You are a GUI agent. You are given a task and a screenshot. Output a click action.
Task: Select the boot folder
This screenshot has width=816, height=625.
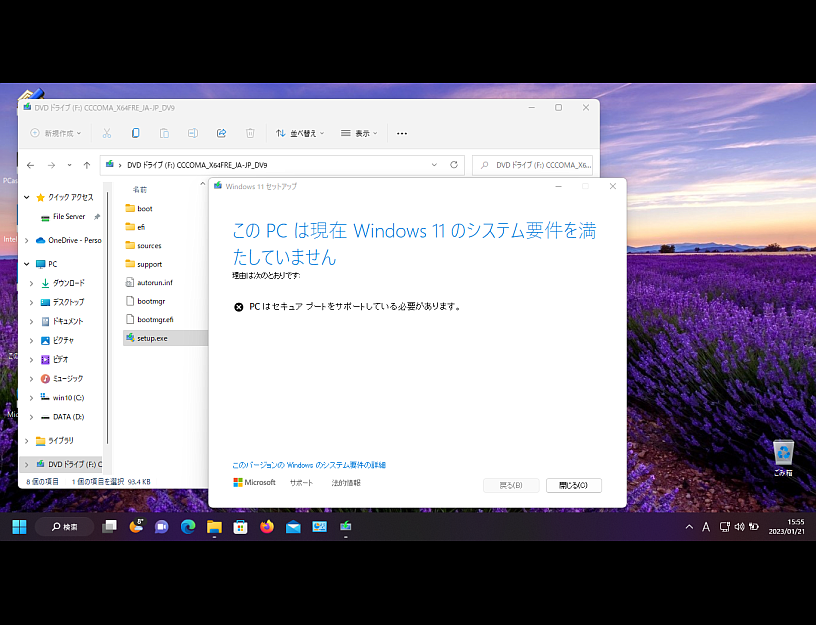point(145,209)
